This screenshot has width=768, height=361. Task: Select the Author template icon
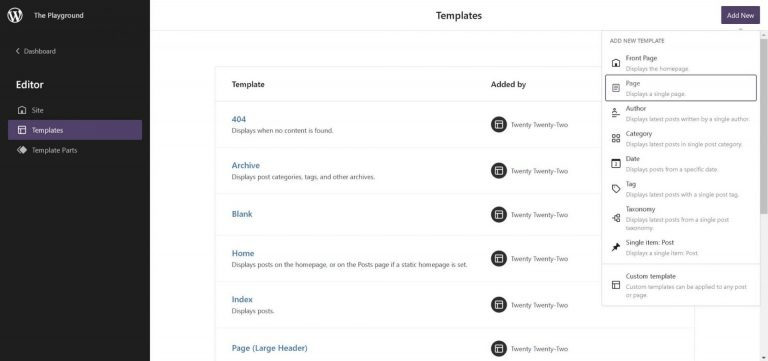pos(616,113)
